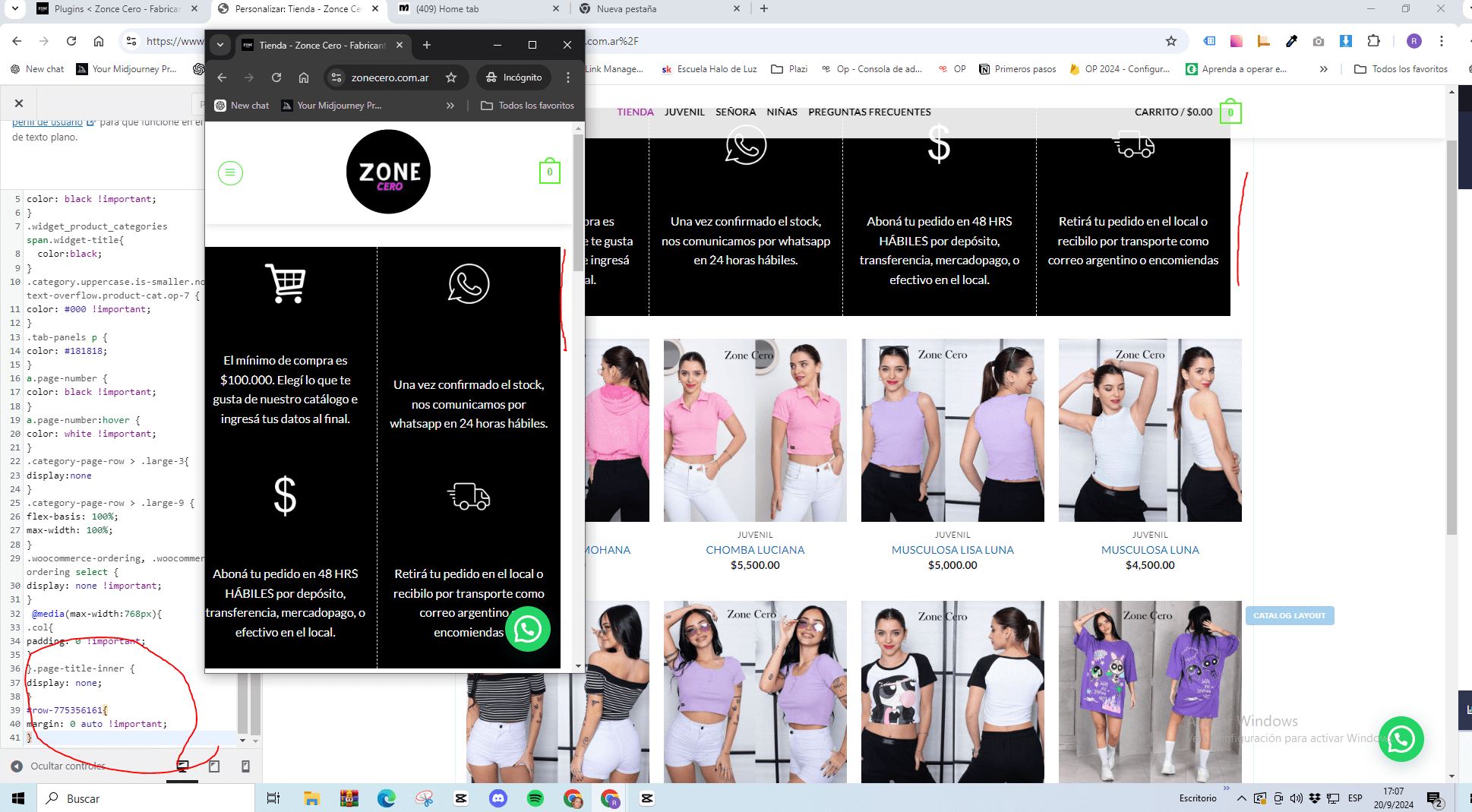Click Ocultar controles to hide the customizer
1472x812 pixels.
pyautogui.click(x=58, y=766)
